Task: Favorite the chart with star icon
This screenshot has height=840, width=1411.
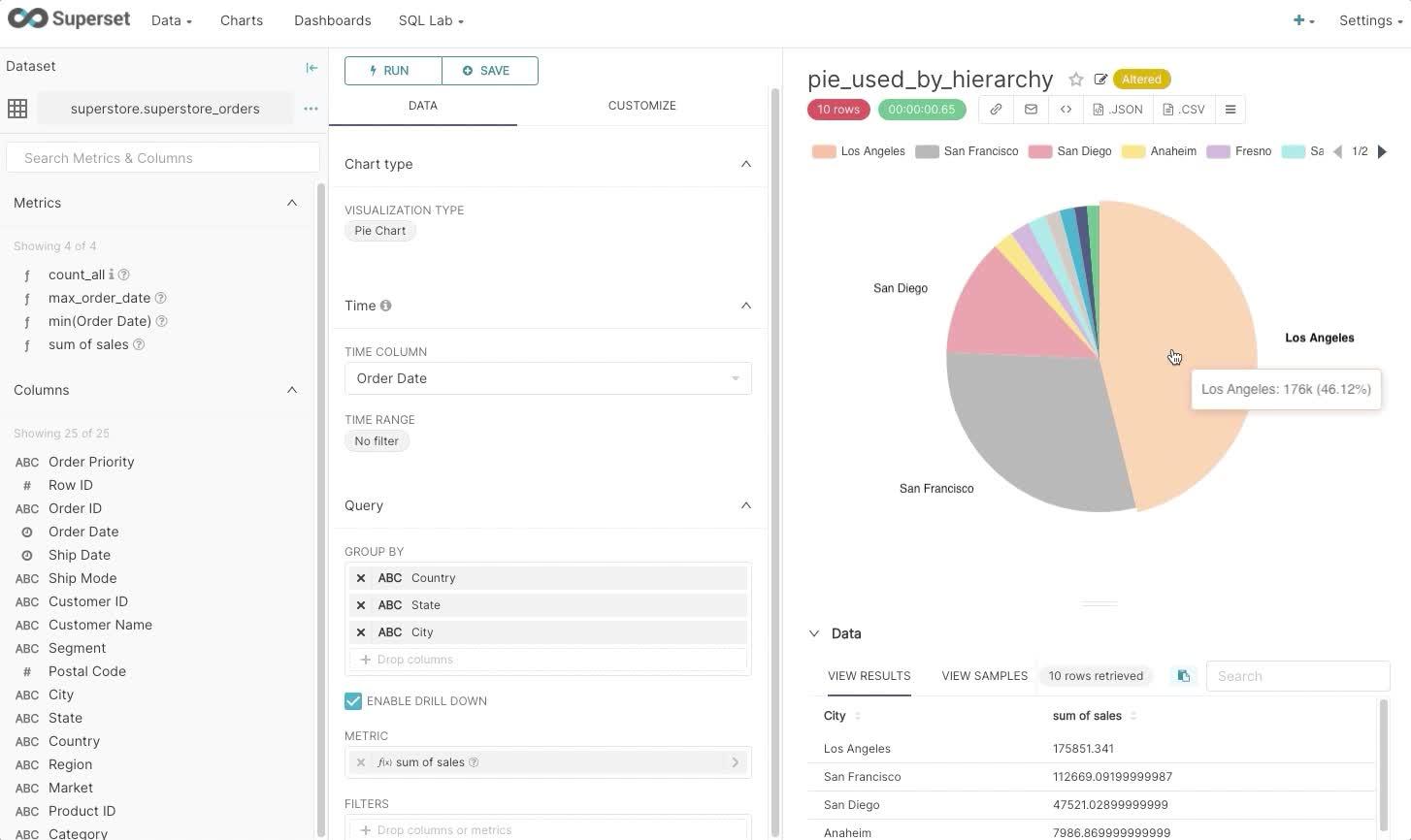Action: pyautogui.click(x=1075, y=80)
